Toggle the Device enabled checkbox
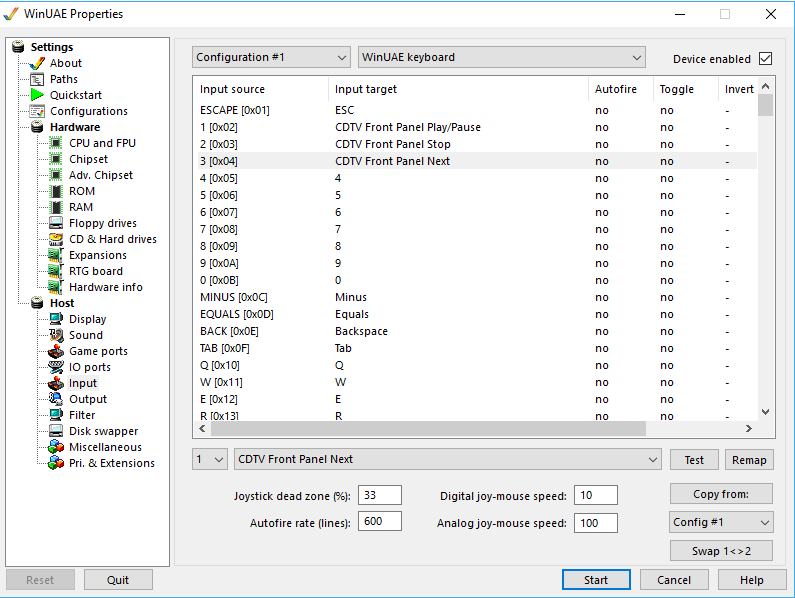 pyautogui.click(x=766, y=59)
